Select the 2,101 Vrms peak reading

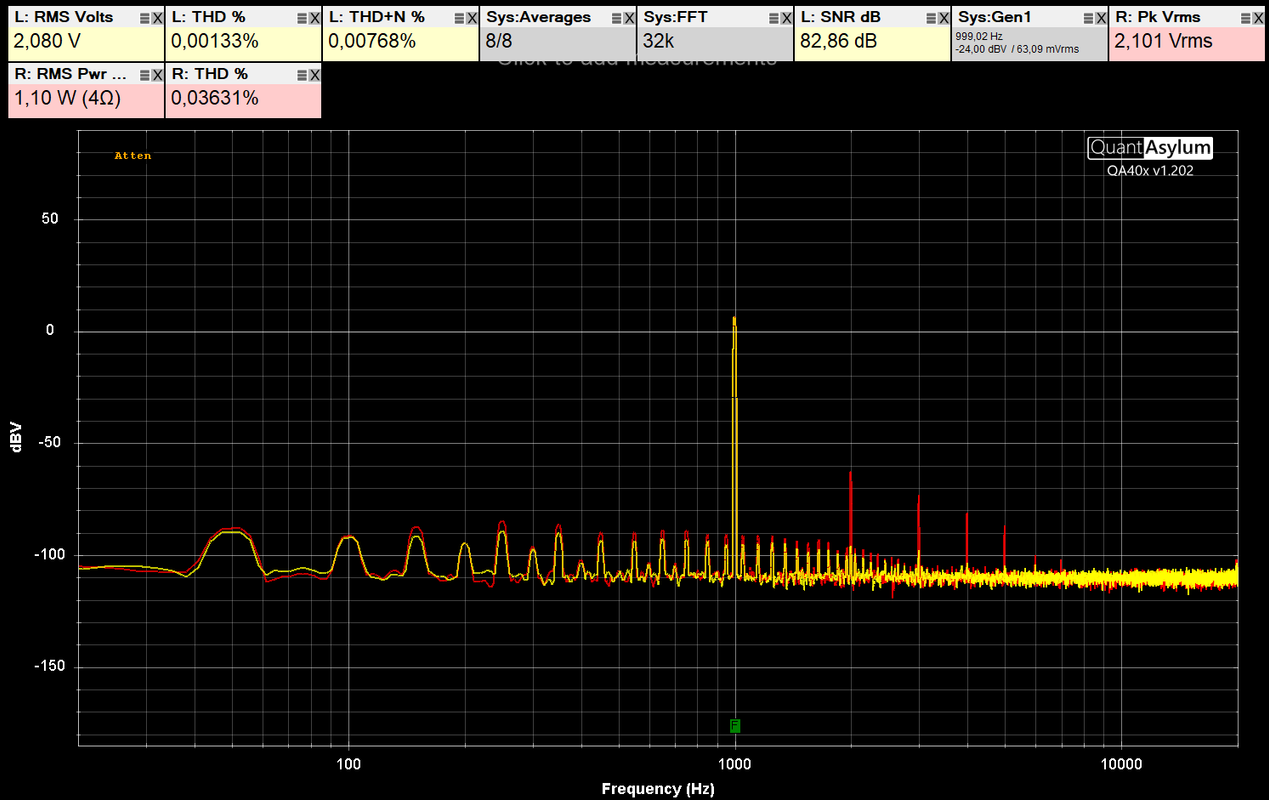(x=1164, y=41)
